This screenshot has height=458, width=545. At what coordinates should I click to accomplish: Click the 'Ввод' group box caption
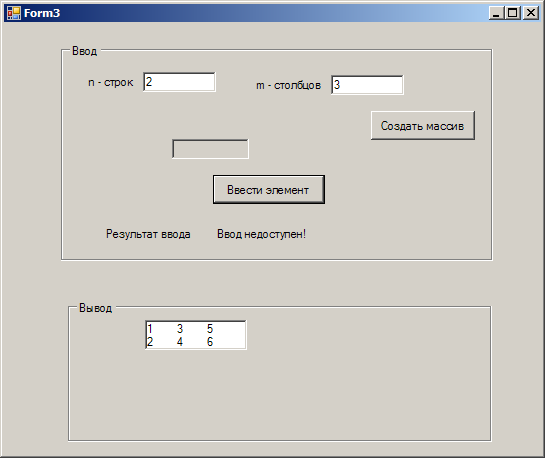(84, 51)
